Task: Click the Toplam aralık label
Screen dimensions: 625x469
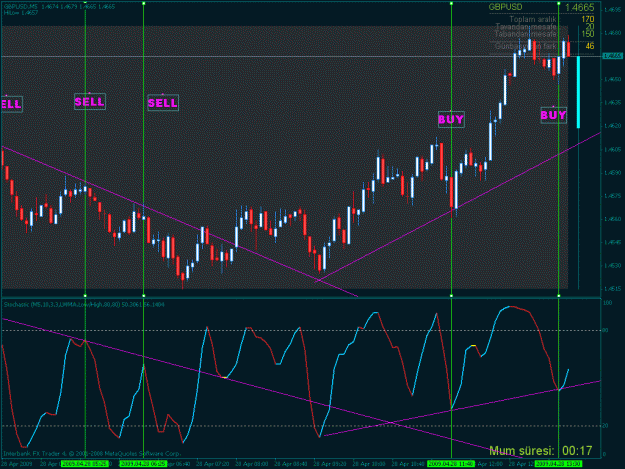Action: (x=533, y=19)
